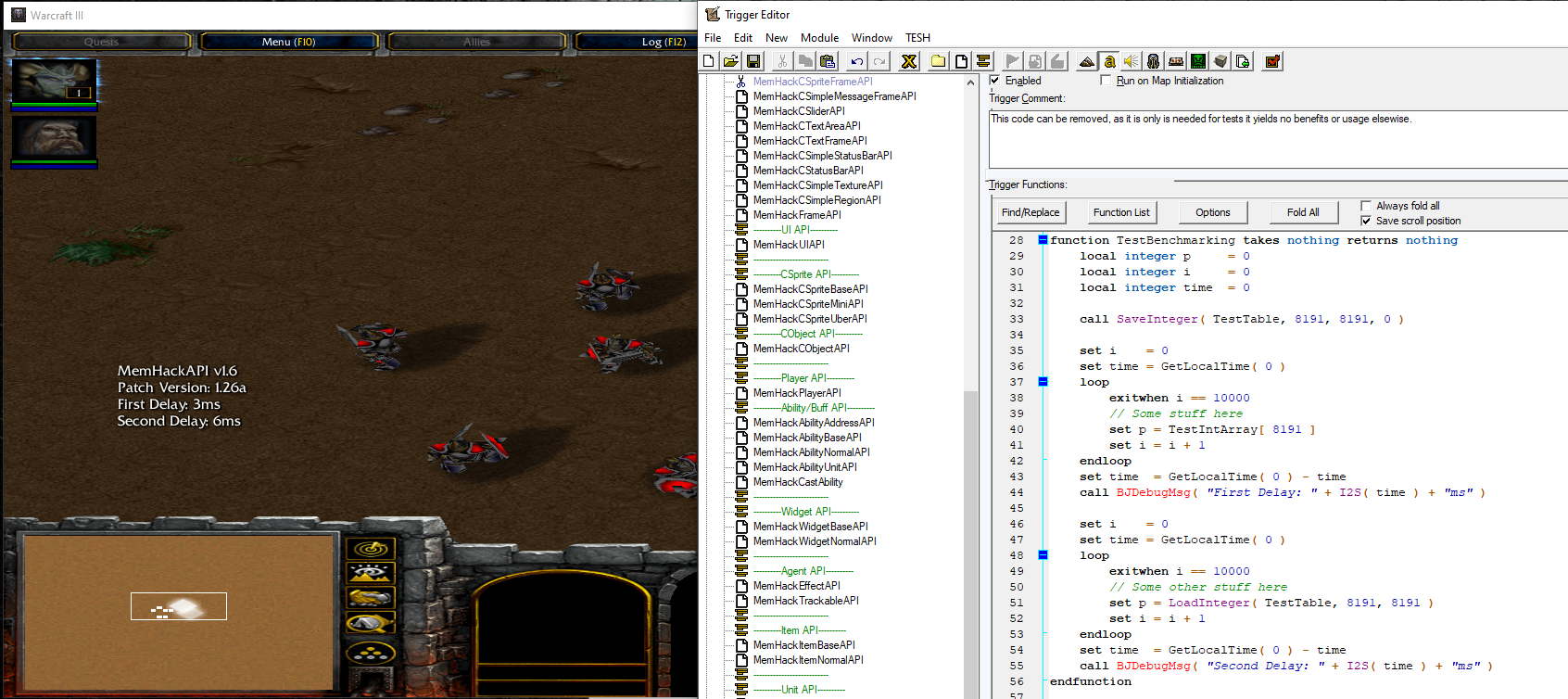Select the first hero portrait in Warcraft
The width and height of the screenshot is (1568, 699).
pyautogui.click(x=54, y=82)
